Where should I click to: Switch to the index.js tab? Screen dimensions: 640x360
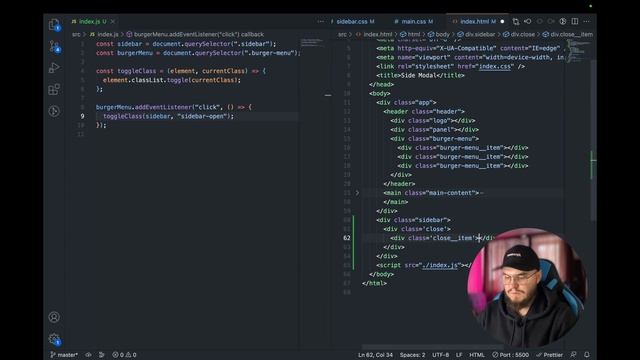click(x=89, y=21)
